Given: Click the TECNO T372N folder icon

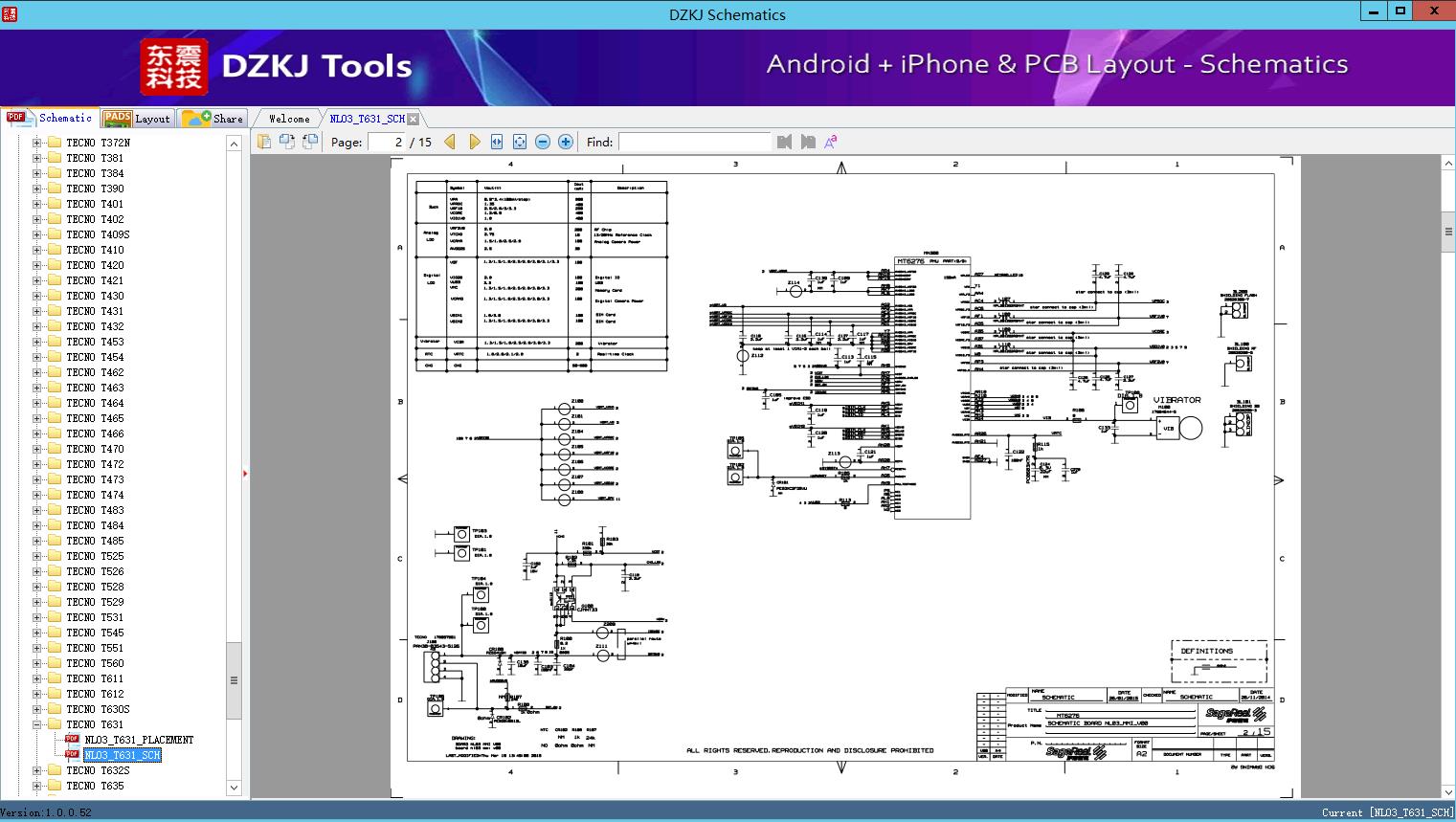Looking at the screenshot, I should [55, 143].
